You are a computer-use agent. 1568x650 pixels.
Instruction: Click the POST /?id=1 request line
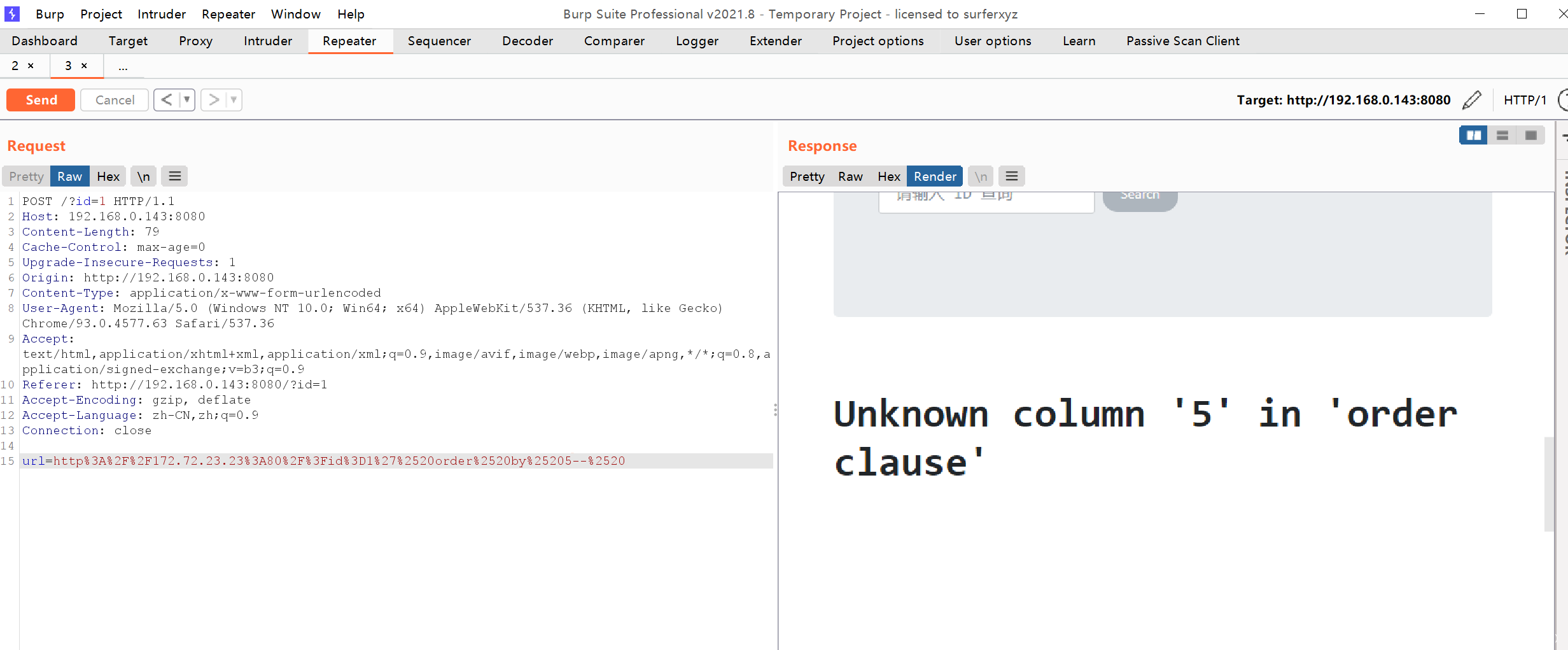[x=98, y=201]
